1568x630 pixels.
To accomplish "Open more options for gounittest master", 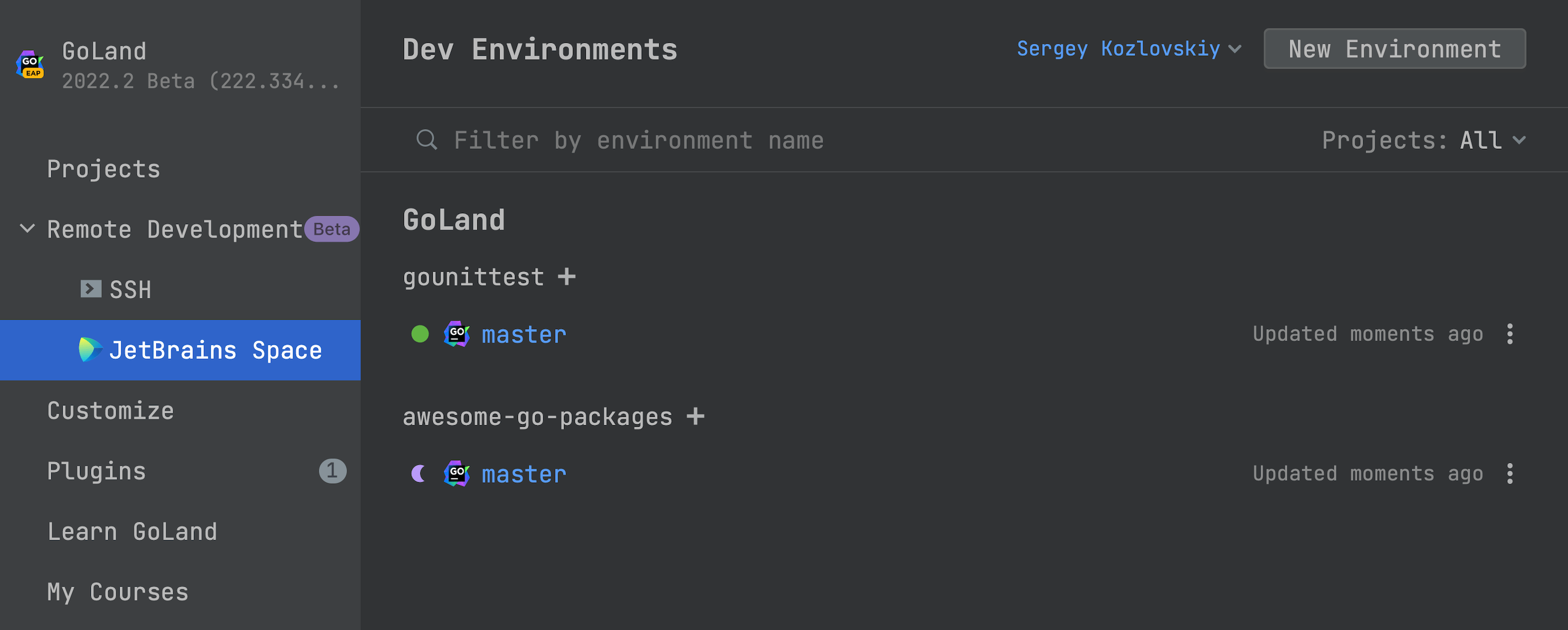I will tap(1509, 334).
